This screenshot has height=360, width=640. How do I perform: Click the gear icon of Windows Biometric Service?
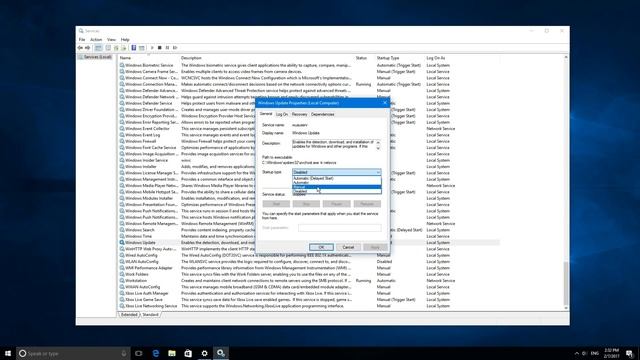pos(122,65)
